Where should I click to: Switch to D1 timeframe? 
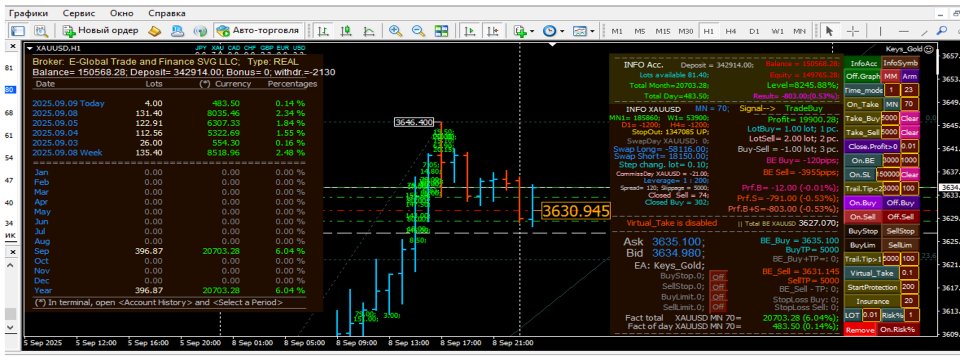754,31
